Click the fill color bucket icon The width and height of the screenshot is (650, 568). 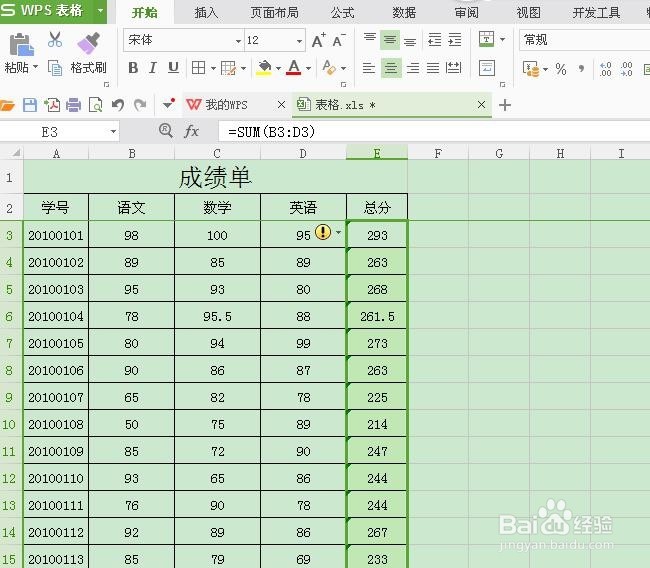[264, 68]
